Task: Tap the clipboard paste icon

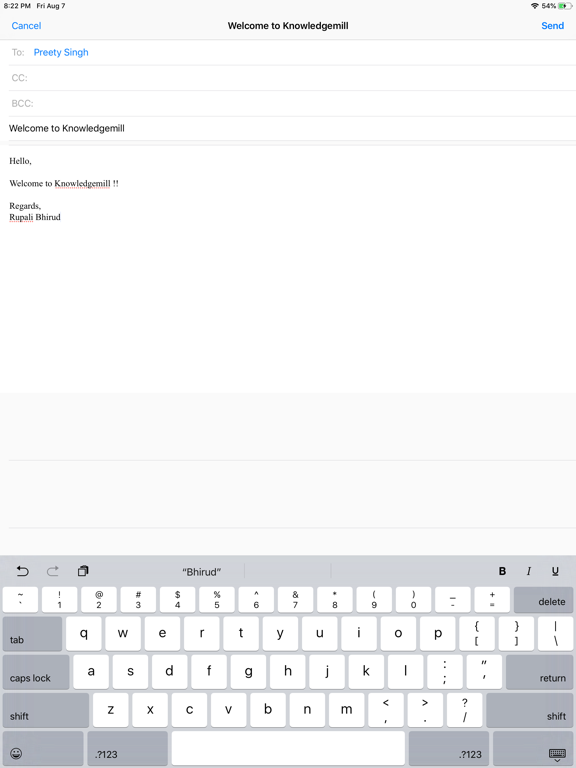Action: click(x=83, y=571)
